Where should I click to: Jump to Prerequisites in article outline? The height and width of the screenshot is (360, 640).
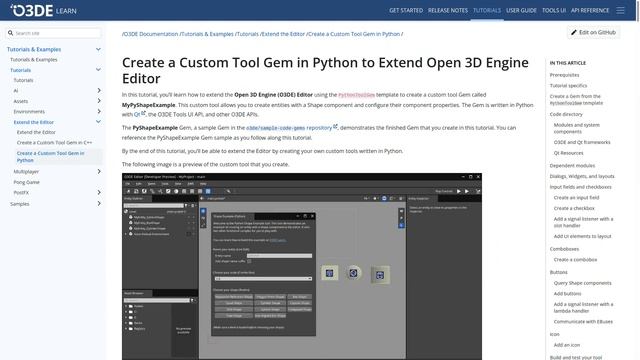pyautogui.click(x=564, y=75)
